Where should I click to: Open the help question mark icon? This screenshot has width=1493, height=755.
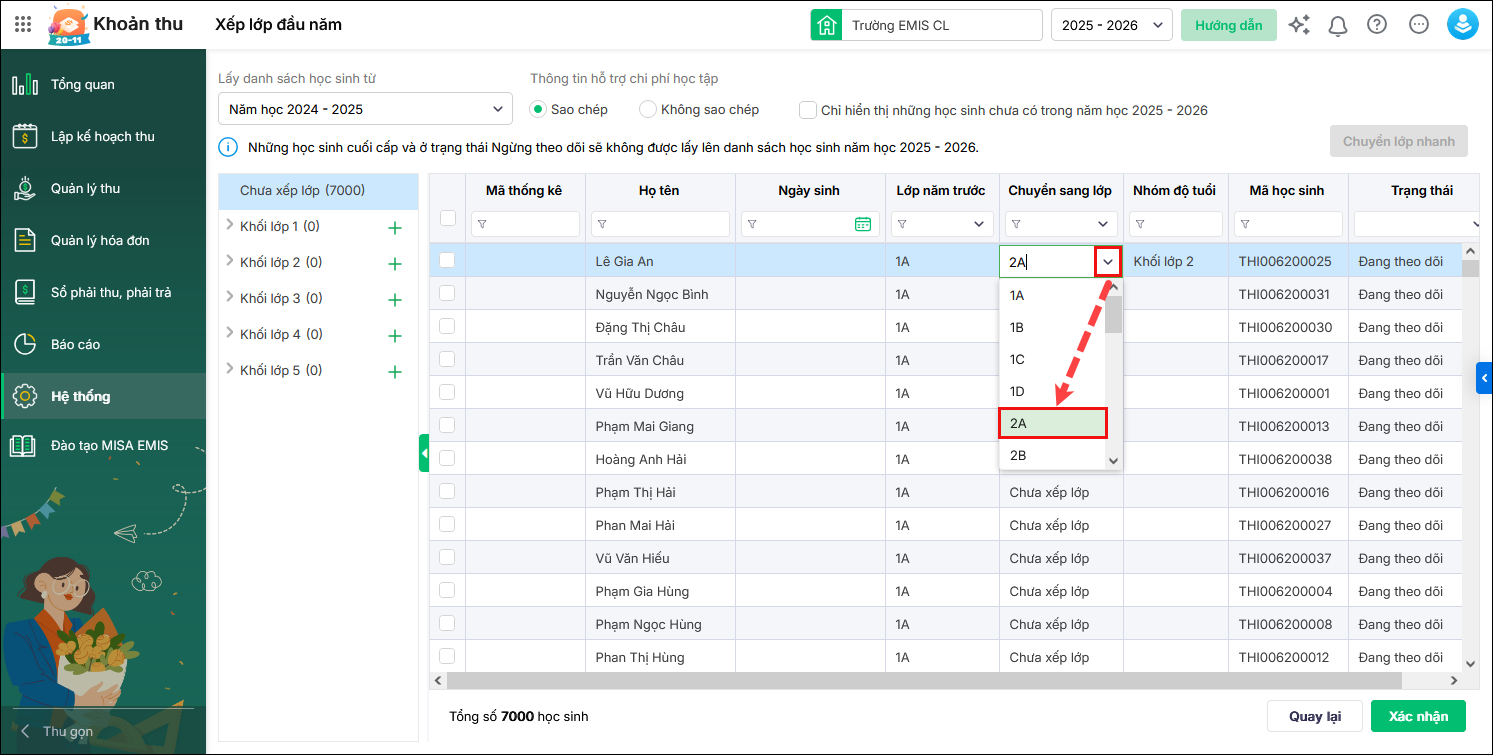point(1377,25)
